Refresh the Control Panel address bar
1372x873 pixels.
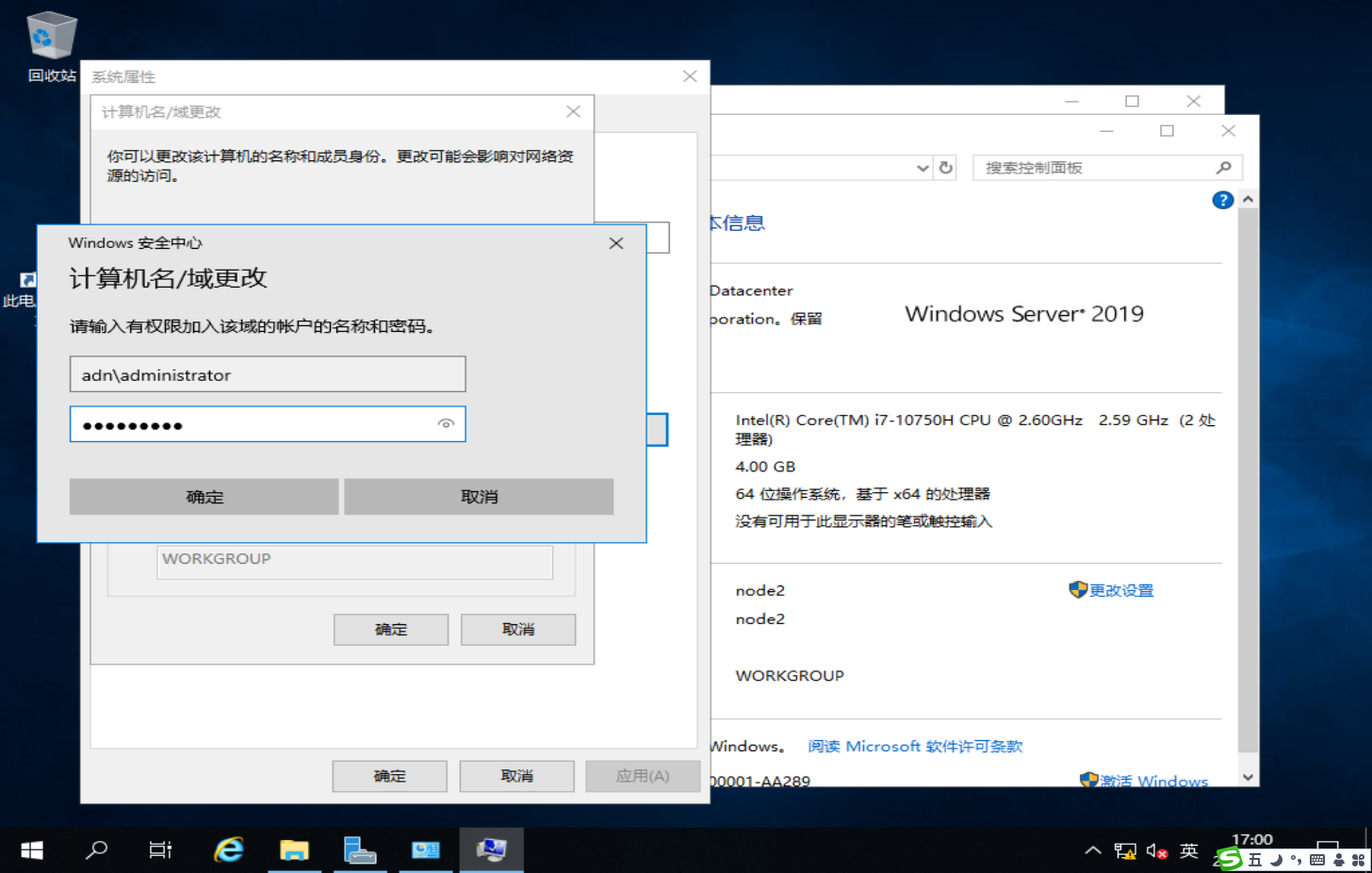[x=946, y=168]
